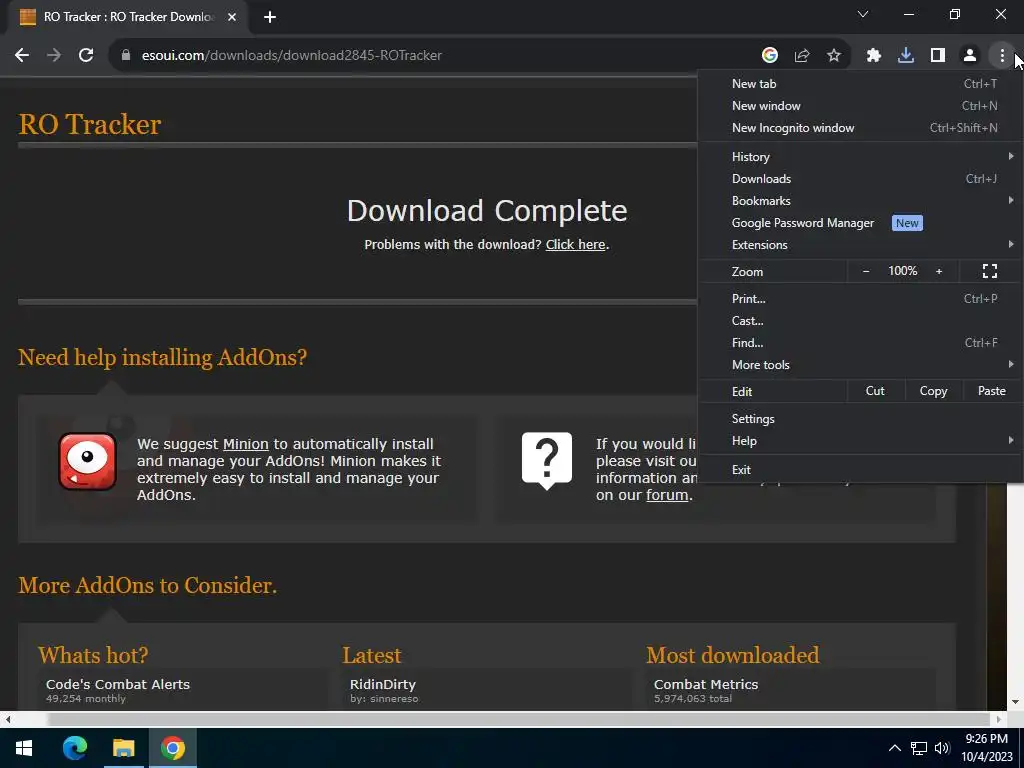The width and height of the screenshot is (1024, 768).
Task: Click the three-dot Chrome menu button
Action: coord(1002,56)
